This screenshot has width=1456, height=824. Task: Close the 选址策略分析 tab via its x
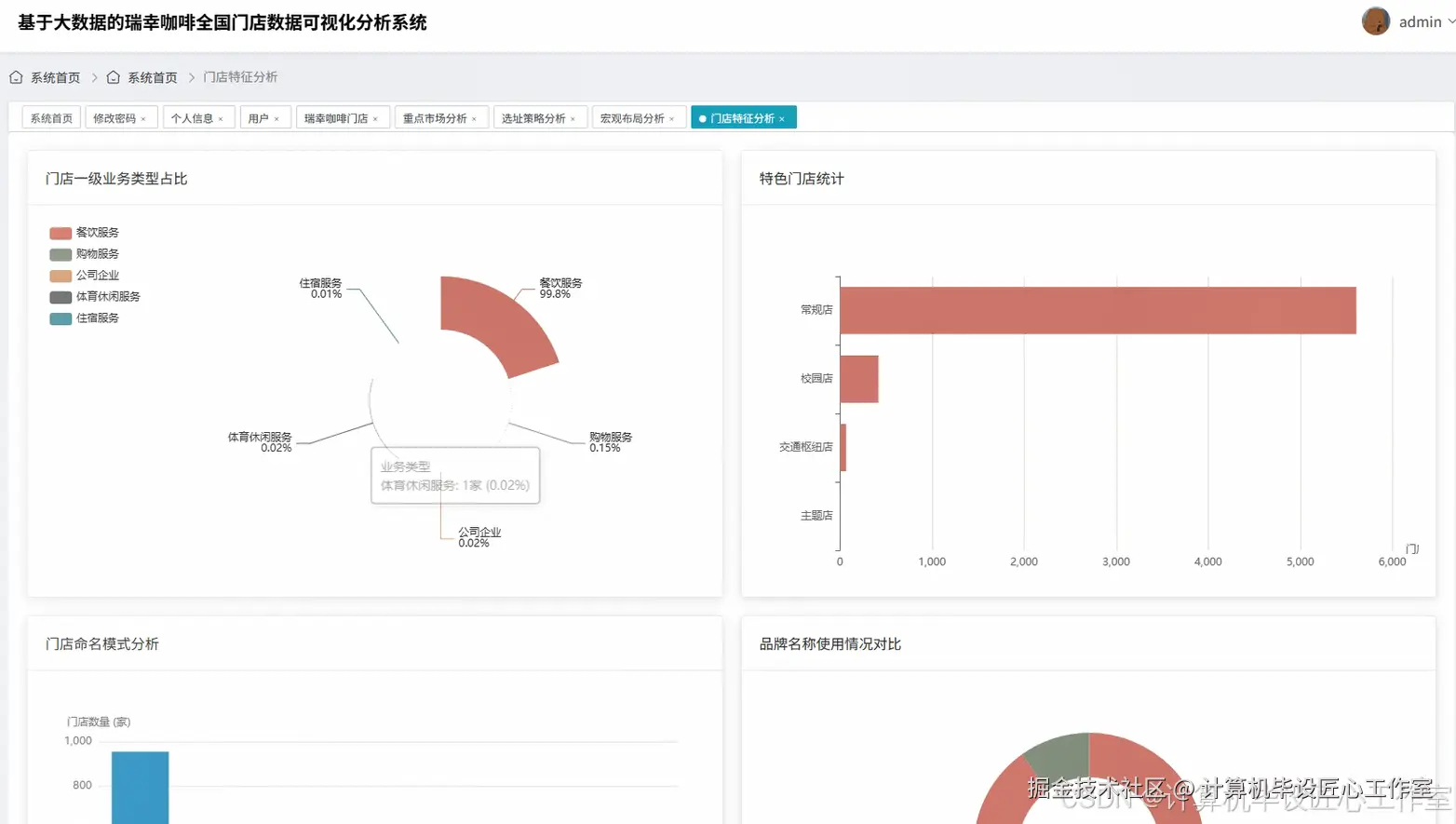573,119
